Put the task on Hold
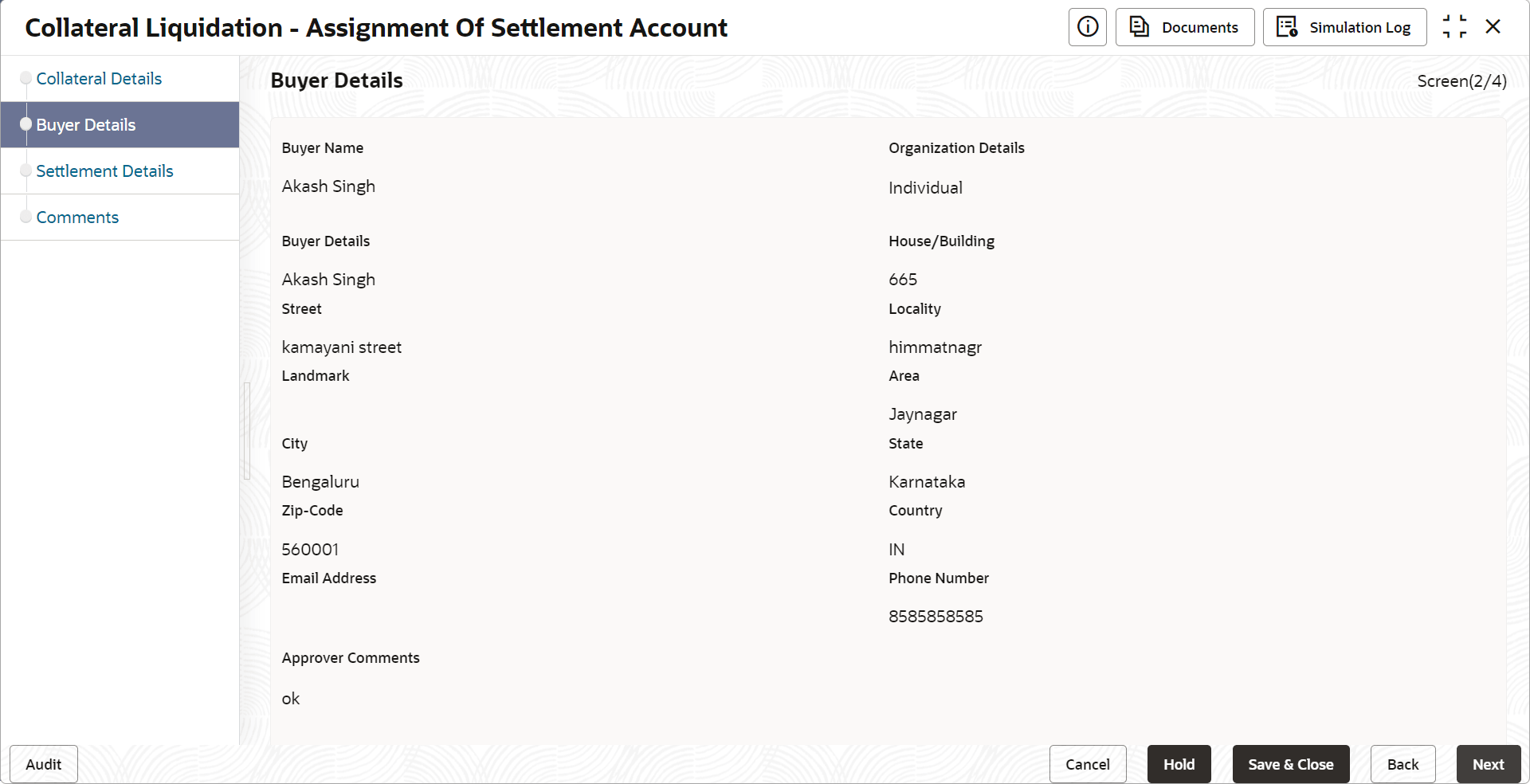The image size is (1530, 784). (1179, 764)
